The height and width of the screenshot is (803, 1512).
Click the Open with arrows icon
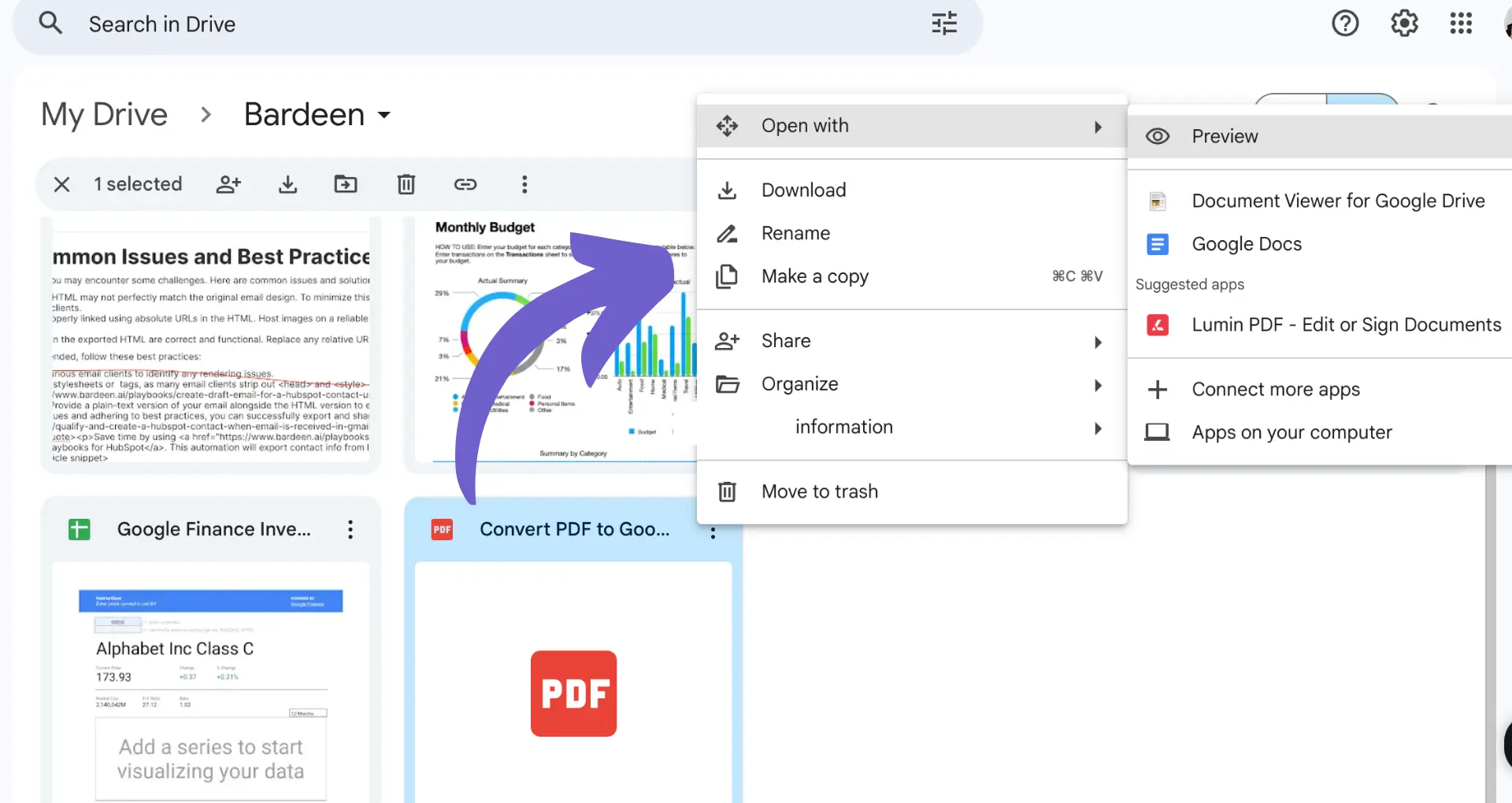pyautogui.click(x=727, y=126)
